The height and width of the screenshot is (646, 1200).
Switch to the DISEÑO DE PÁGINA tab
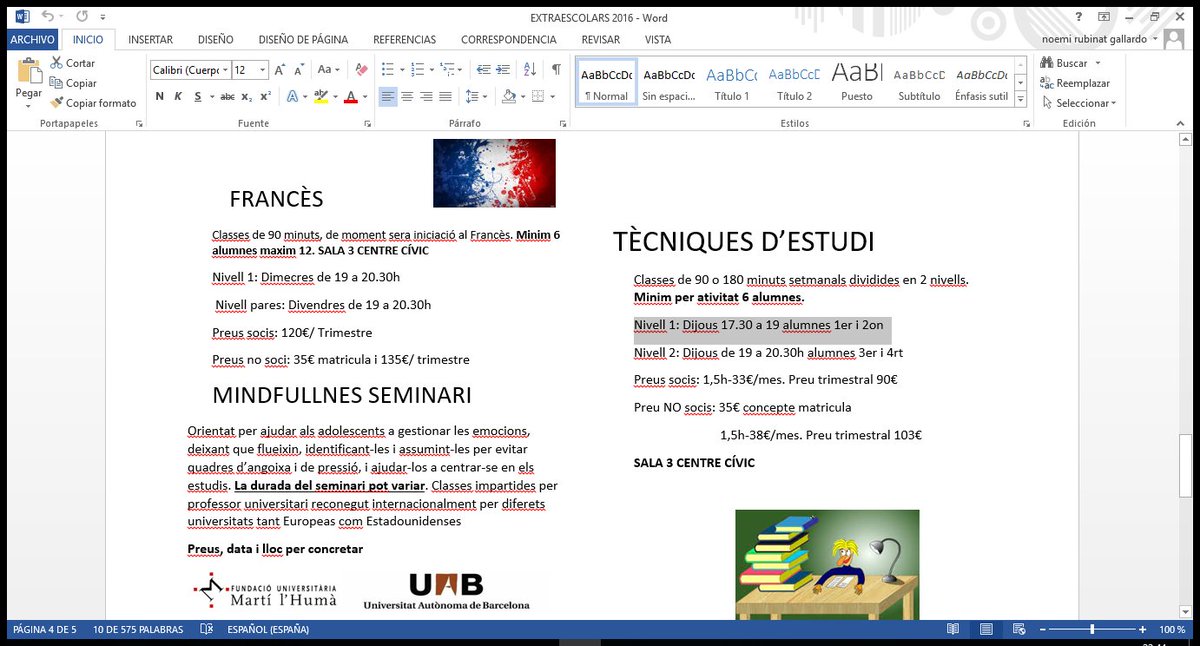(303, 40)
